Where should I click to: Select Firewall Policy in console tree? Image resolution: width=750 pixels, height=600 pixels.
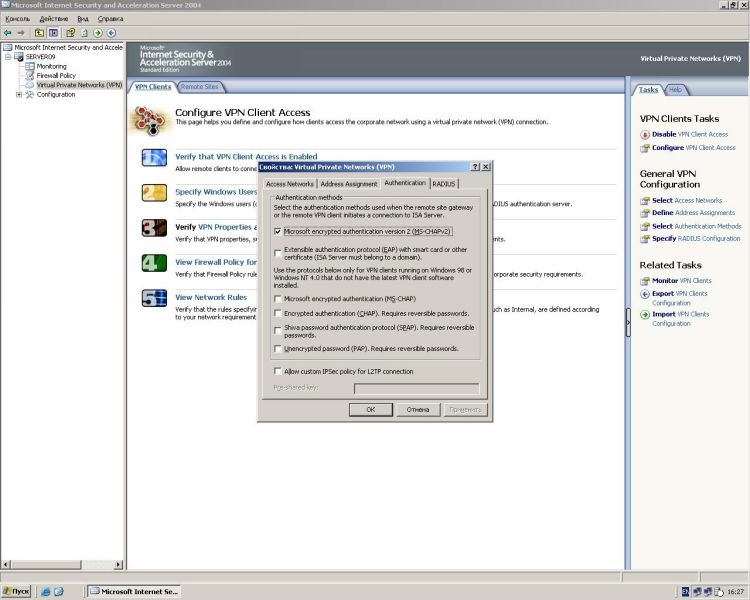(56, 75)
